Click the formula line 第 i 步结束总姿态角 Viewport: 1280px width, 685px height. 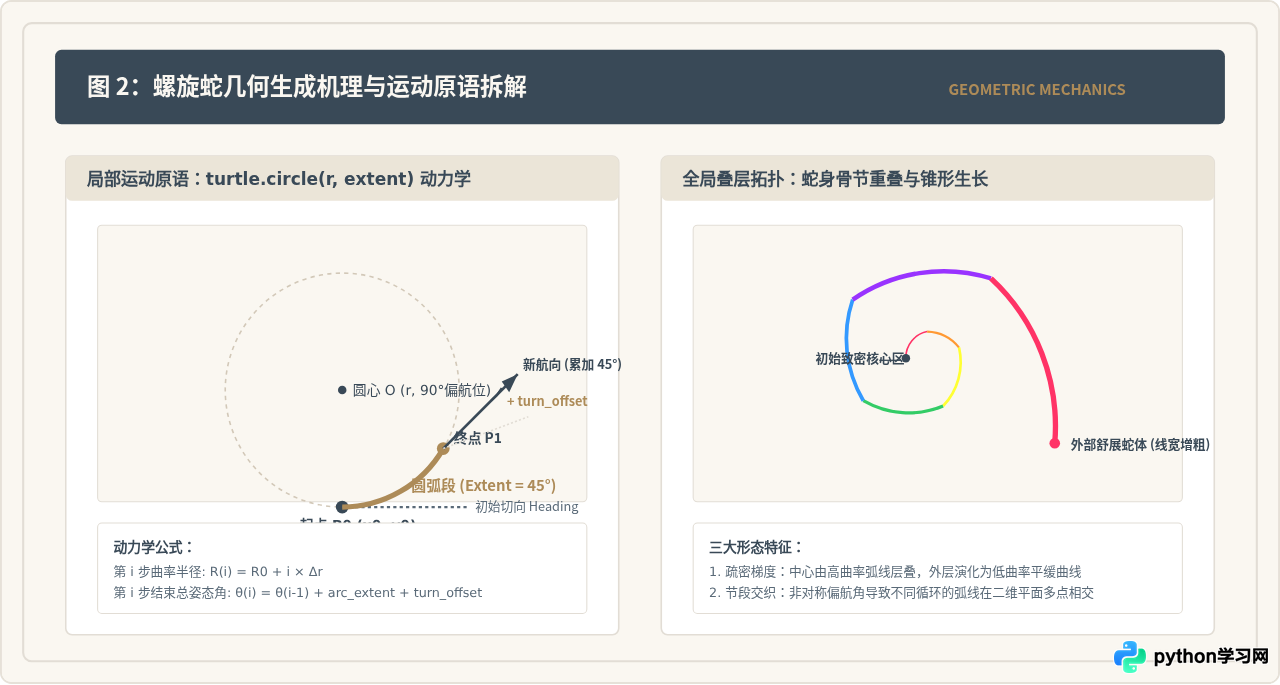(298, 593)
